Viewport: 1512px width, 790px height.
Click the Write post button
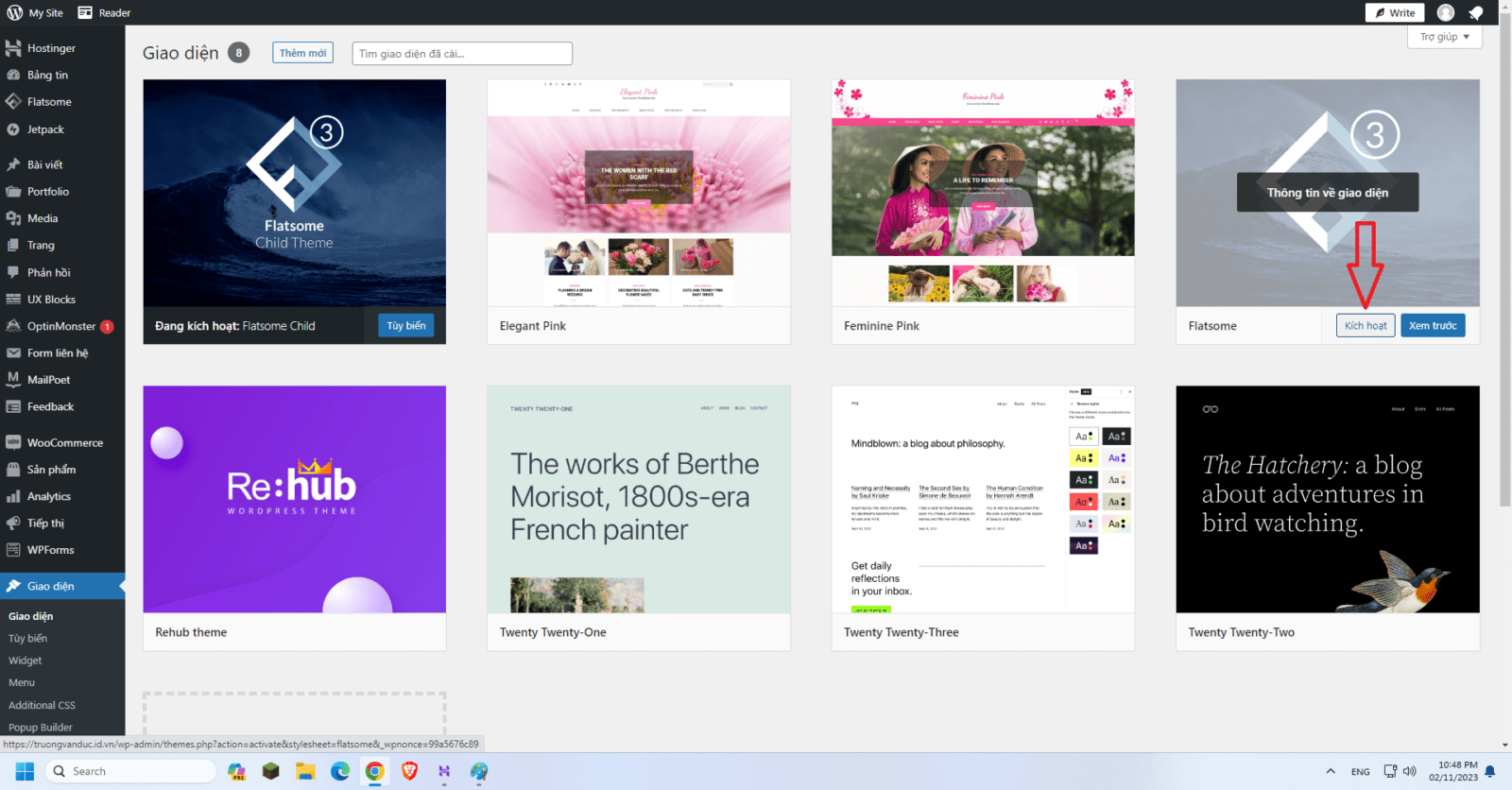pyautogui.click(x=1395, y=12)
